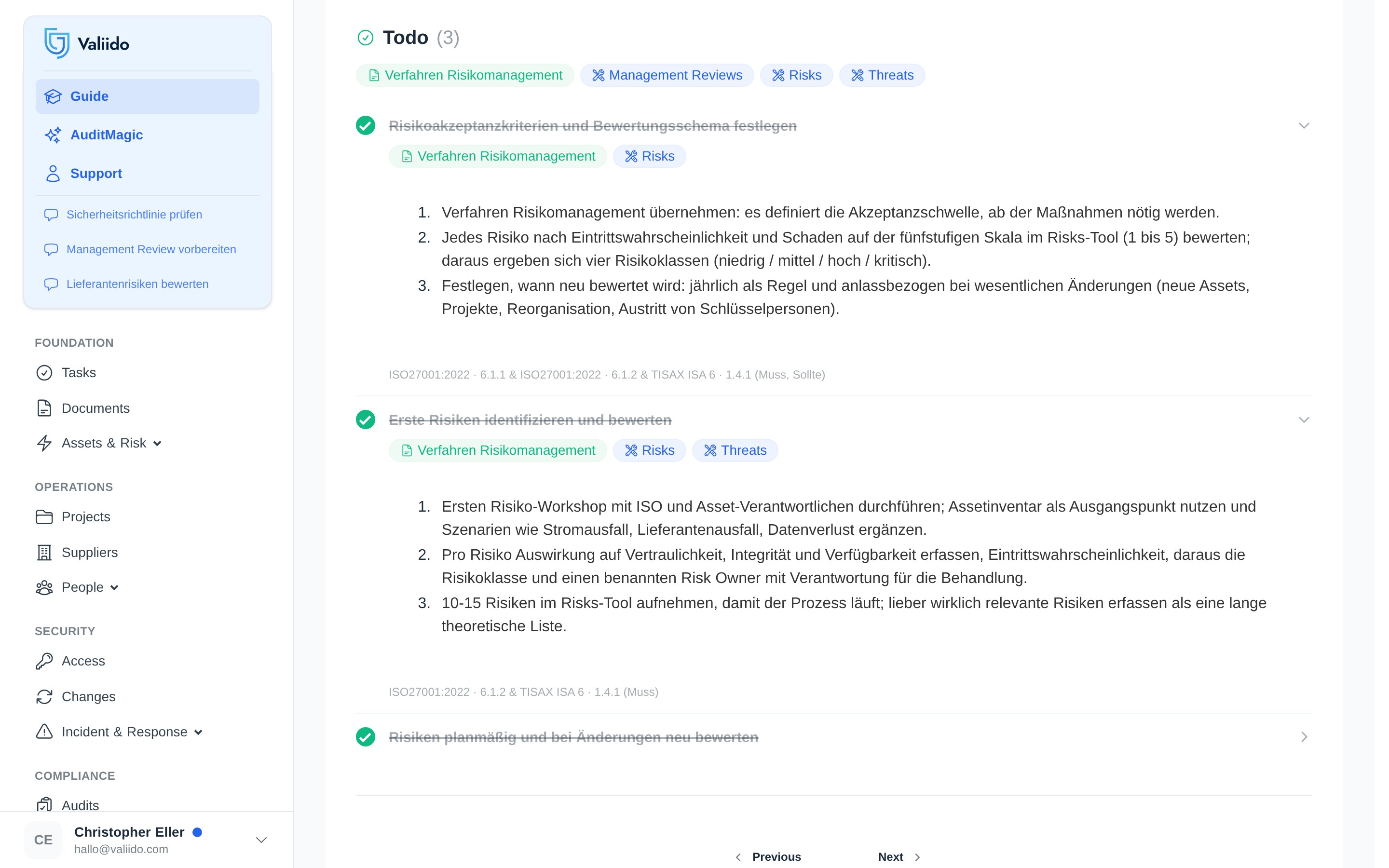Click the Valiido shield logo

coord(57,43)
